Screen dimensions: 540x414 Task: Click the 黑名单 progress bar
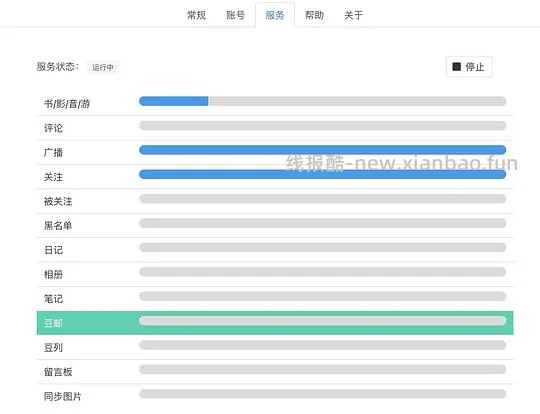coord(322,223)
